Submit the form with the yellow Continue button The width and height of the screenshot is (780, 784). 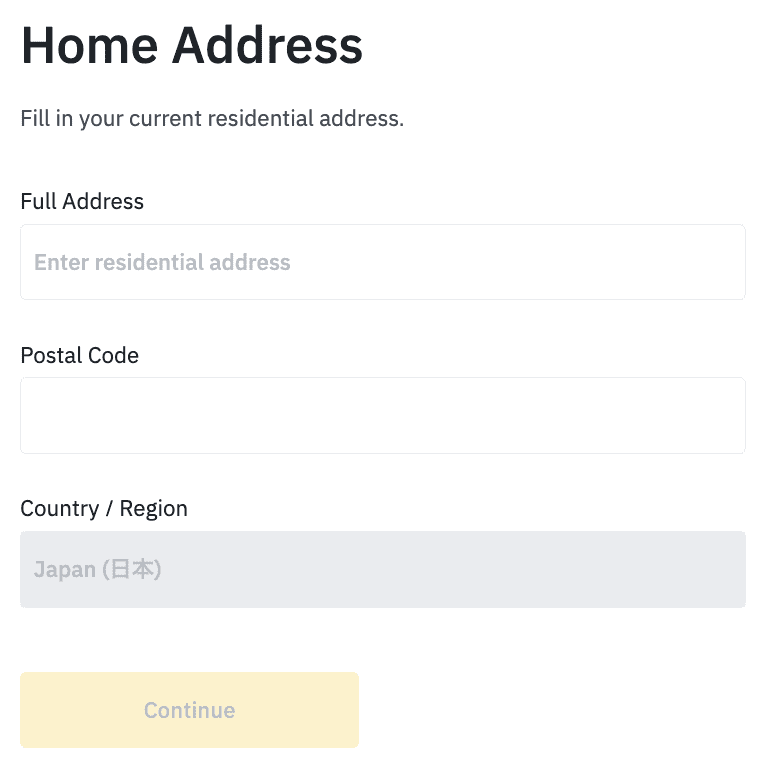point(189,710)
